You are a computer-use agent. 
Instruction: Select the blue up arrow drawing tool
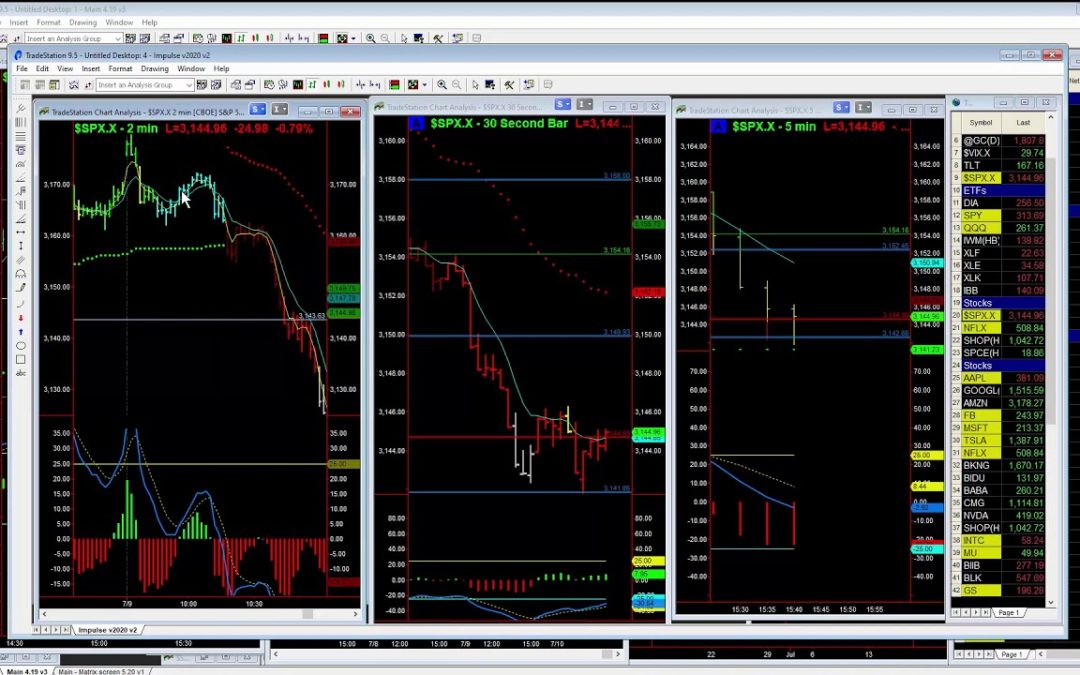[x=21, y=331]
